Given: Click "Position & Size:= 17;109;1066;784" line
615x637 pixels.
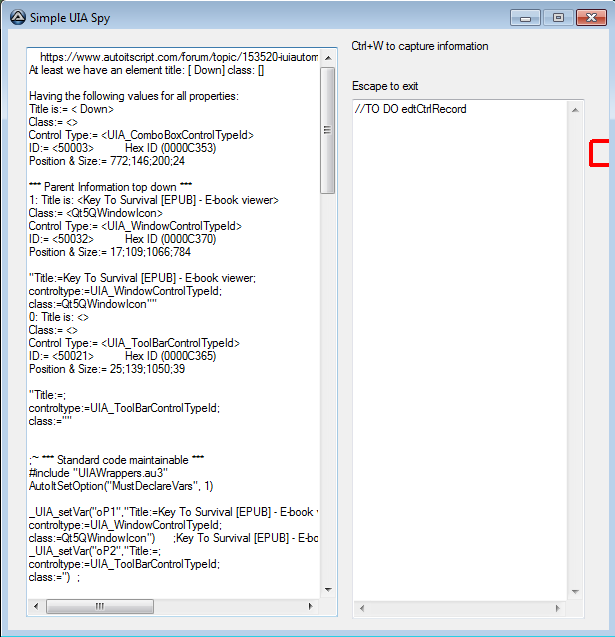Looking at the screenshot, I should 110,252.
